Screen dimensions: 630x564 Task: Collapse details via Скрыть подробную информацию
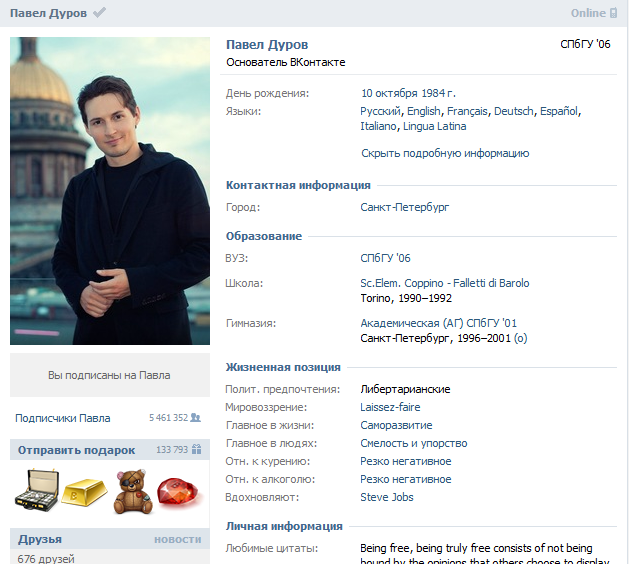(x=445, y=153)
